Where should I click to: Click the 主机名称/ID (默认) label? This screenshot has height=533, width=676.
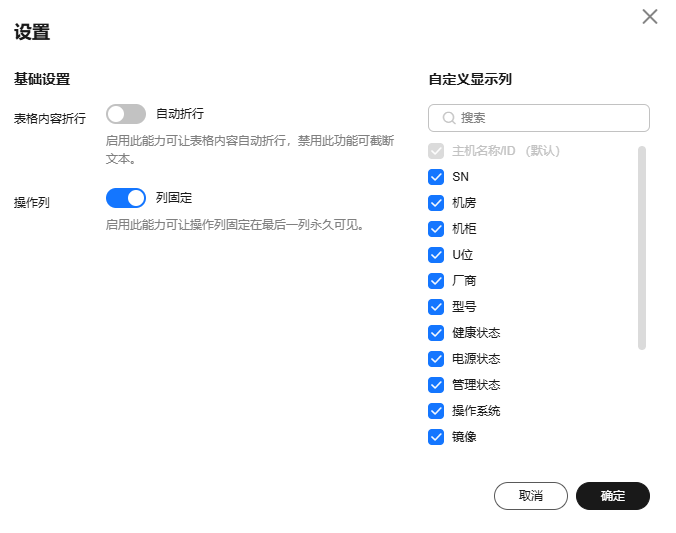506,151
